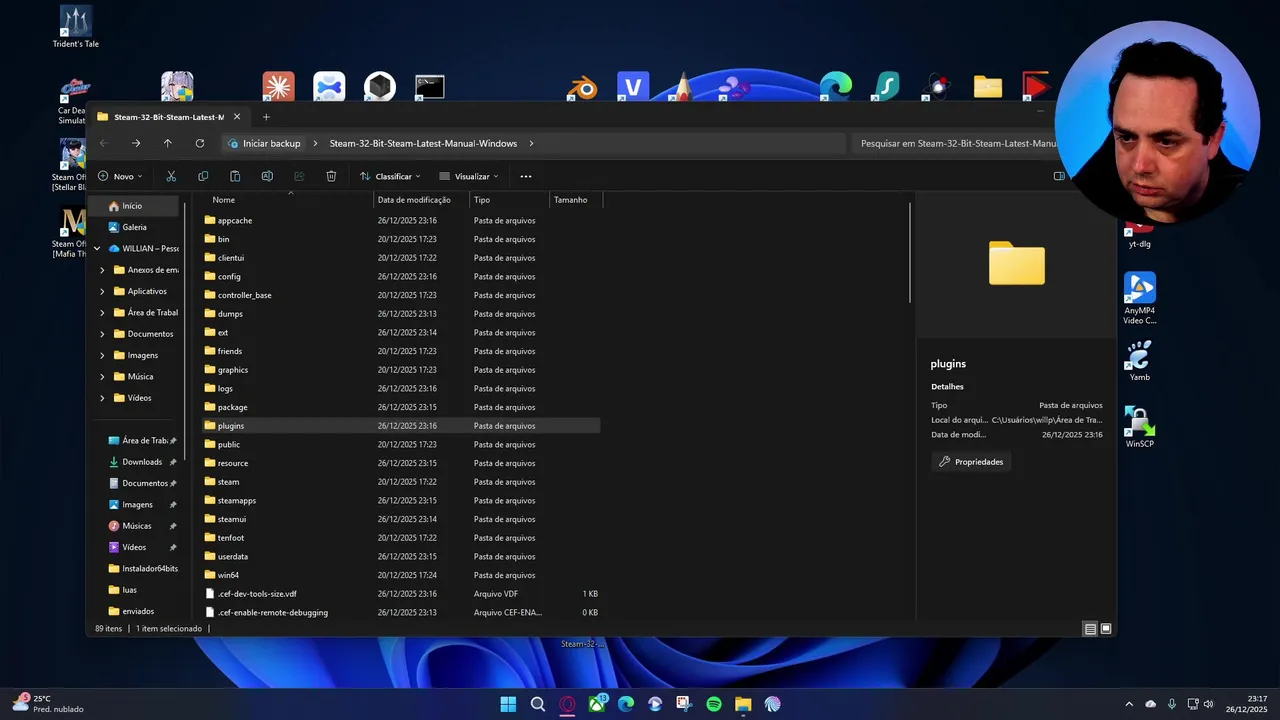1280x720 pixels.
Task: Open Spotify from the taskbar
Action: click(x=714, y=704)
